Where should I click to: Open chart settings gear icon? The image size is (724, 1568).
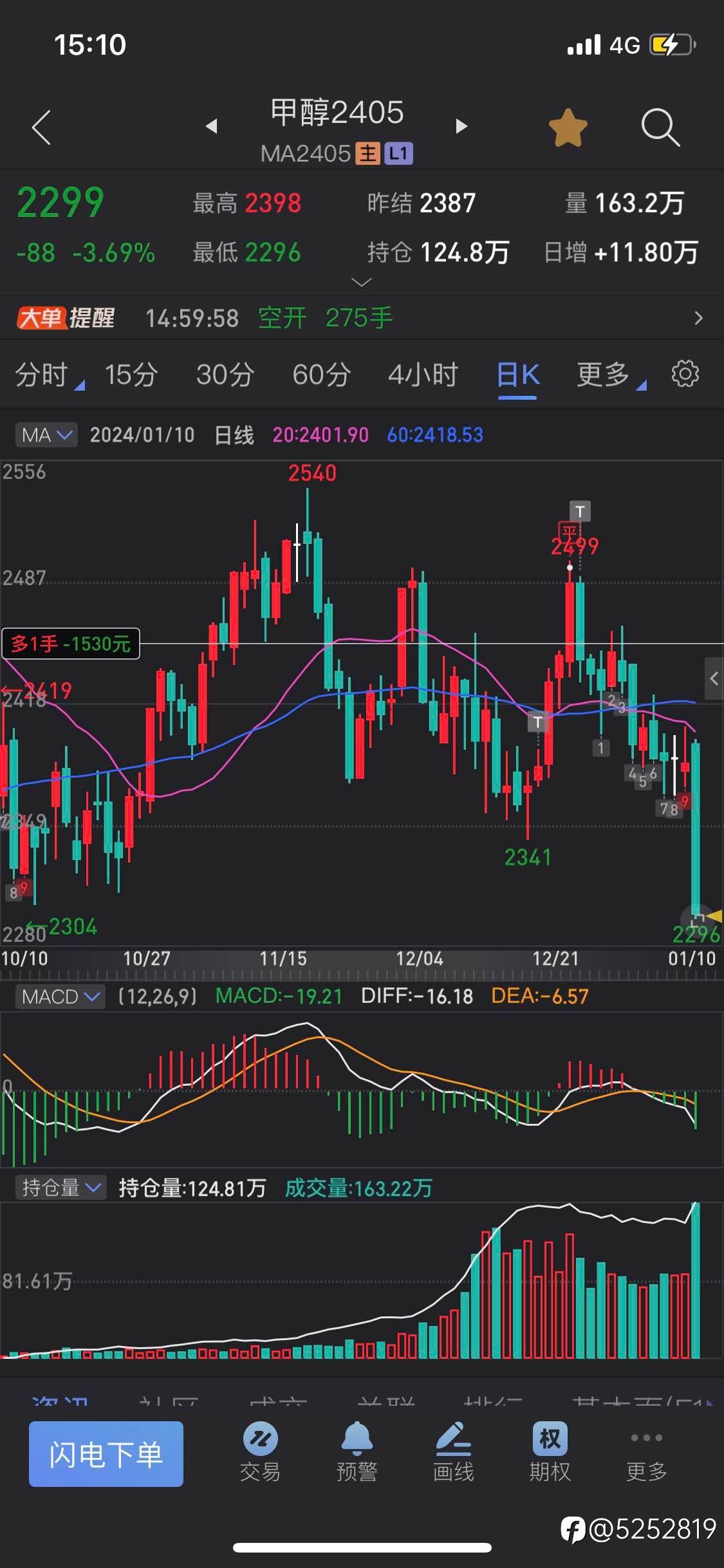pos(685,374)
